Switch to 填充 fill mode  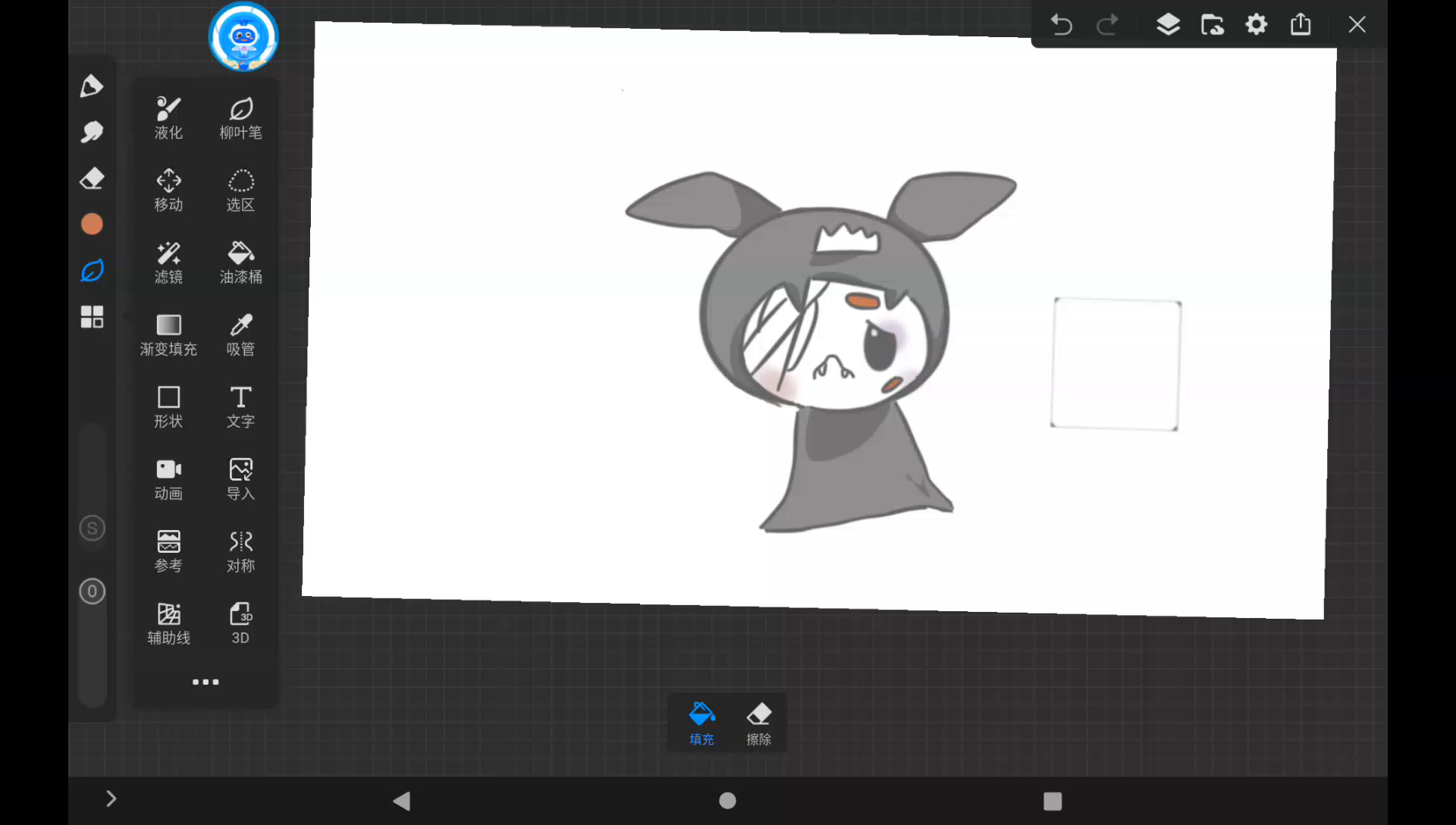pos(701,723)
